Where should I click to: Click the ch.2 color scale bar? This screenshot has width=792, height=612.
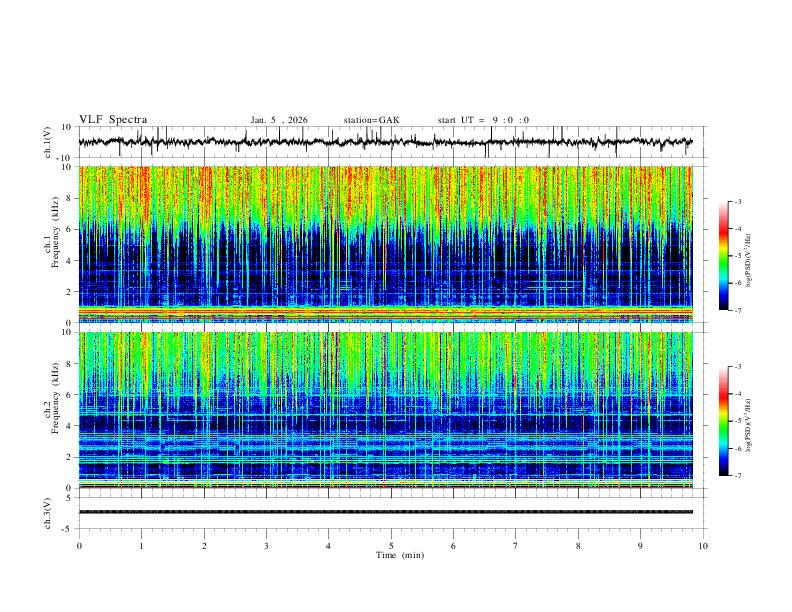(723, 421)
